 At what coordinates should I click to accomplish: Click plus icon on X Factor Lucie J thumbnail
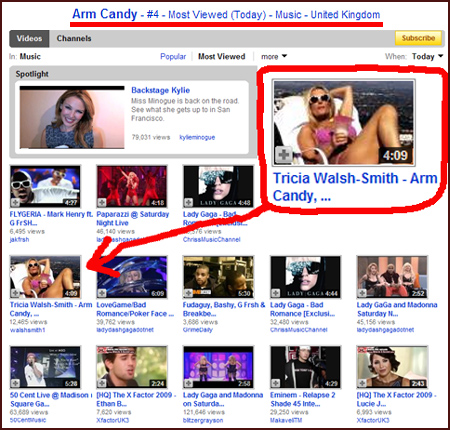tap(362, 383)
